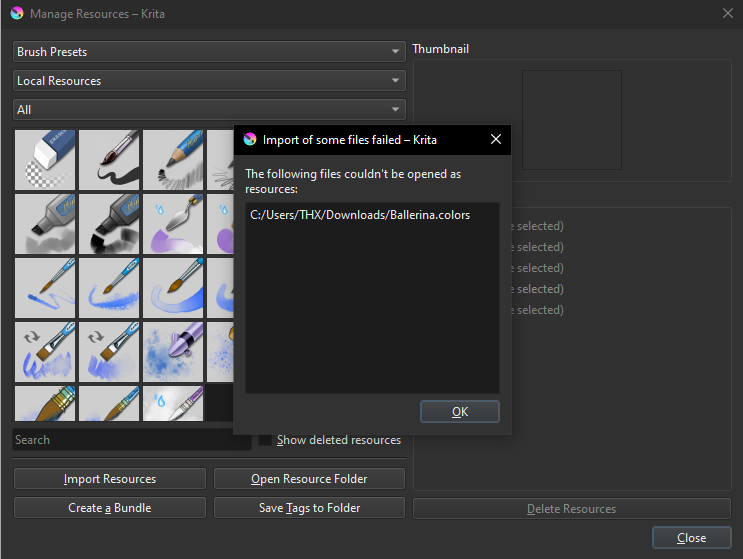Pick the thin blue scribble brush preset
The image size is (743, 559).
pyautogui.click(x=45, y=288)
